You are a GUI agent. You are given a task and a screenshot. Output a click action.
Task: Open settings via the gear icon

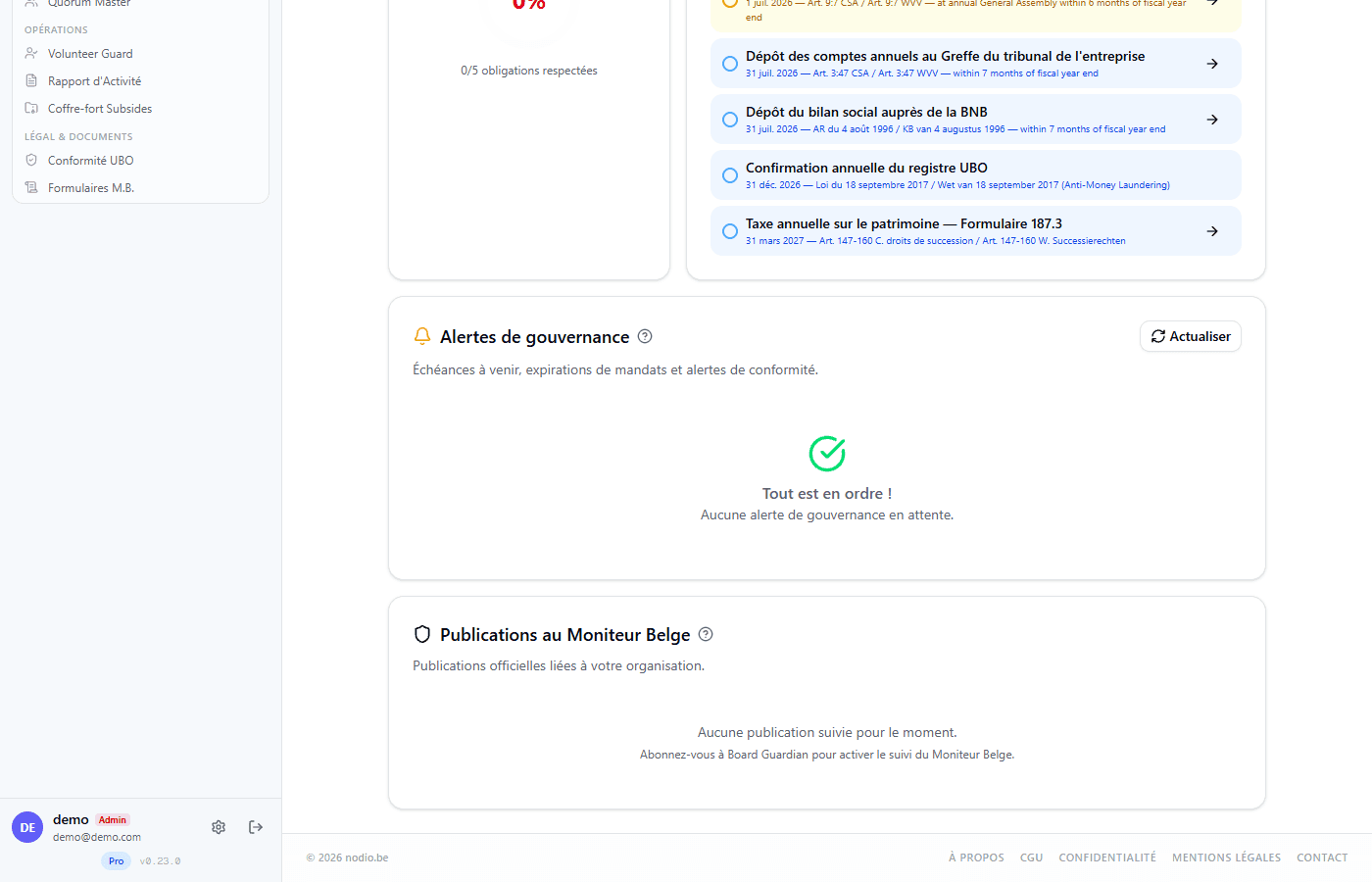[x=219, y=827]
